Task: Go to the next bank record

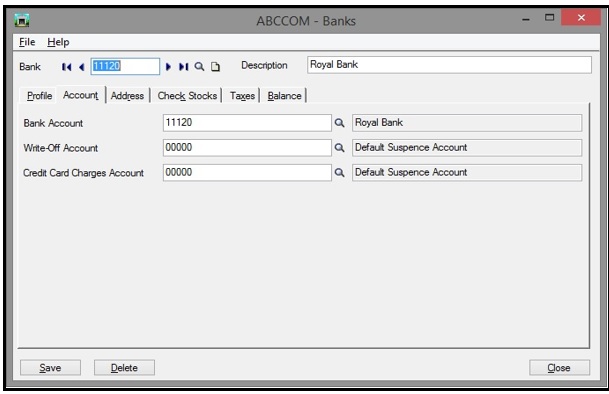Action: point(168,67)
